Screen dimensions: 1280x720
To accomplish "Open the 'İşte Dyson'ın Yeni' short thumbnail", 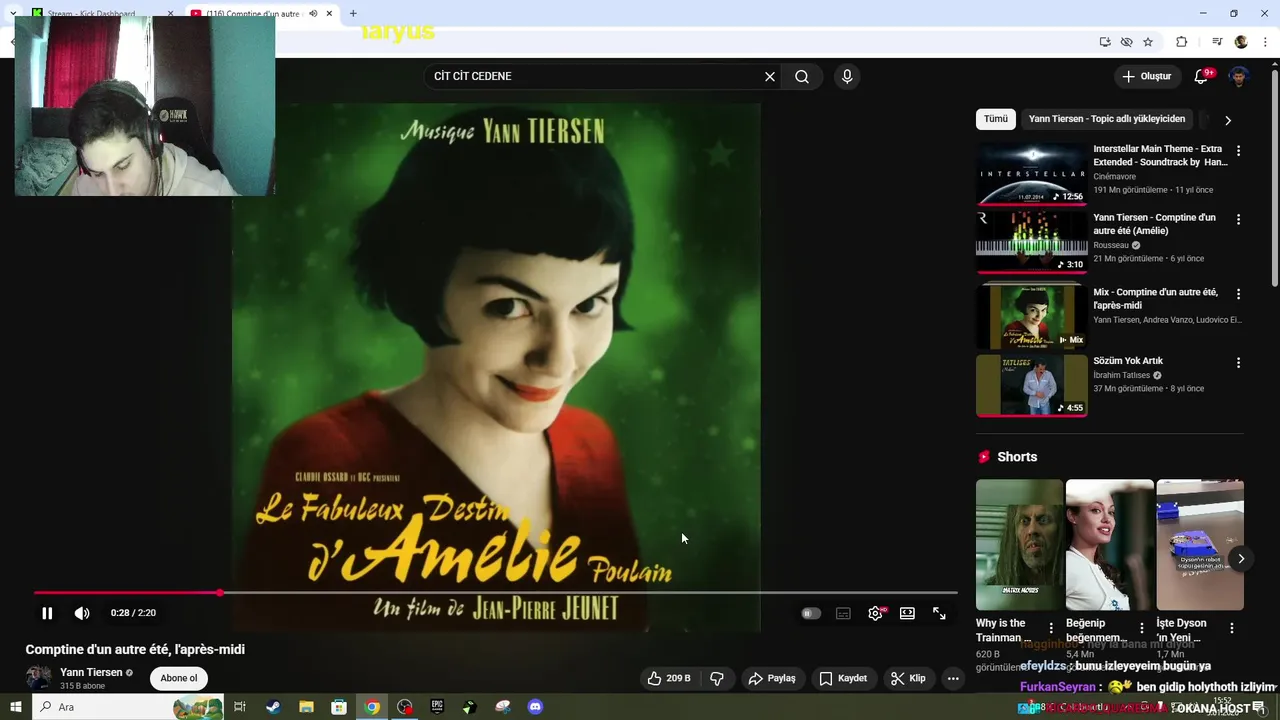I will point(1200,545).
